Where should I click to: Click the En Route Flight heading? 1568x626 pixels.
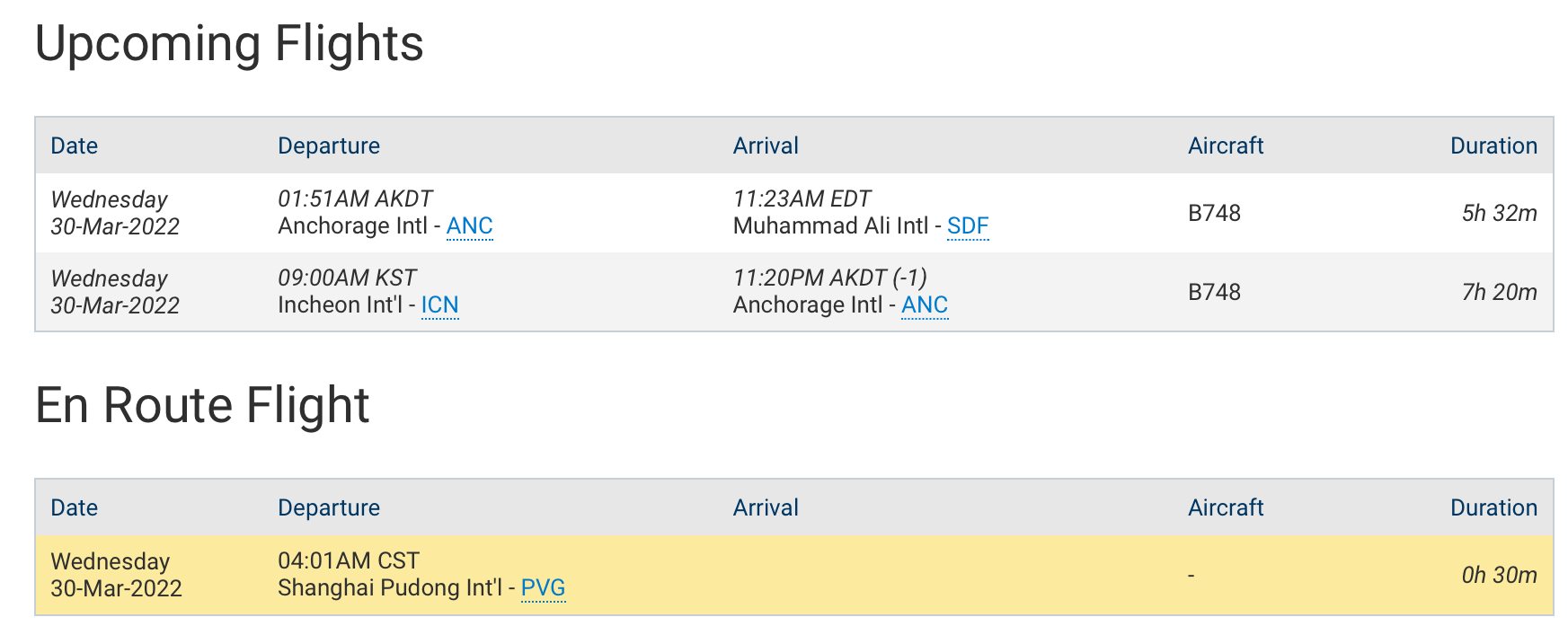tap(202, 406)
